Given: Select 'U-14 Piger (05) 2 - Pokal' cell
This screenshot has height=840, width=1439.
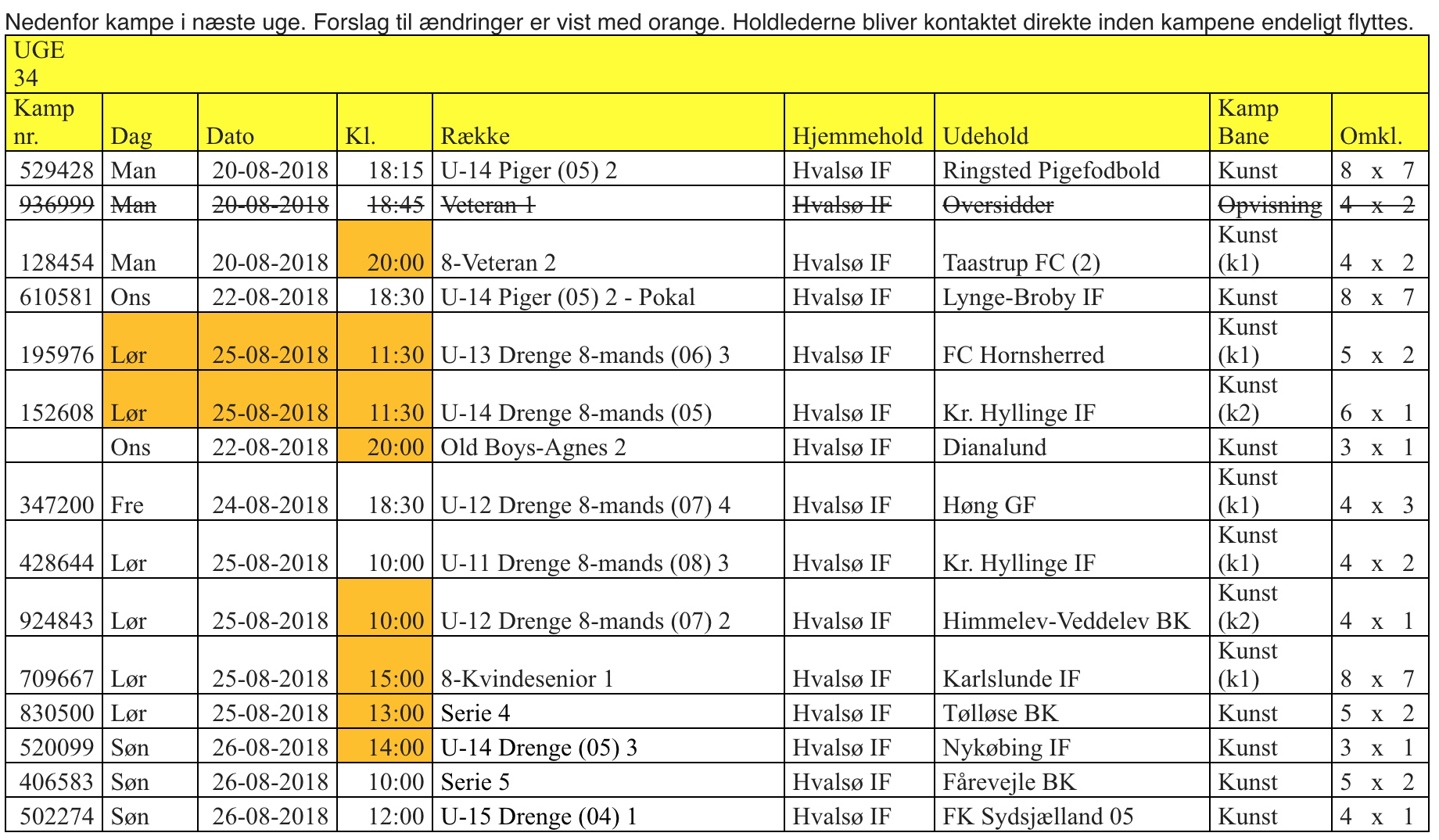Looking at the screenshot, I should pos(608,296).
